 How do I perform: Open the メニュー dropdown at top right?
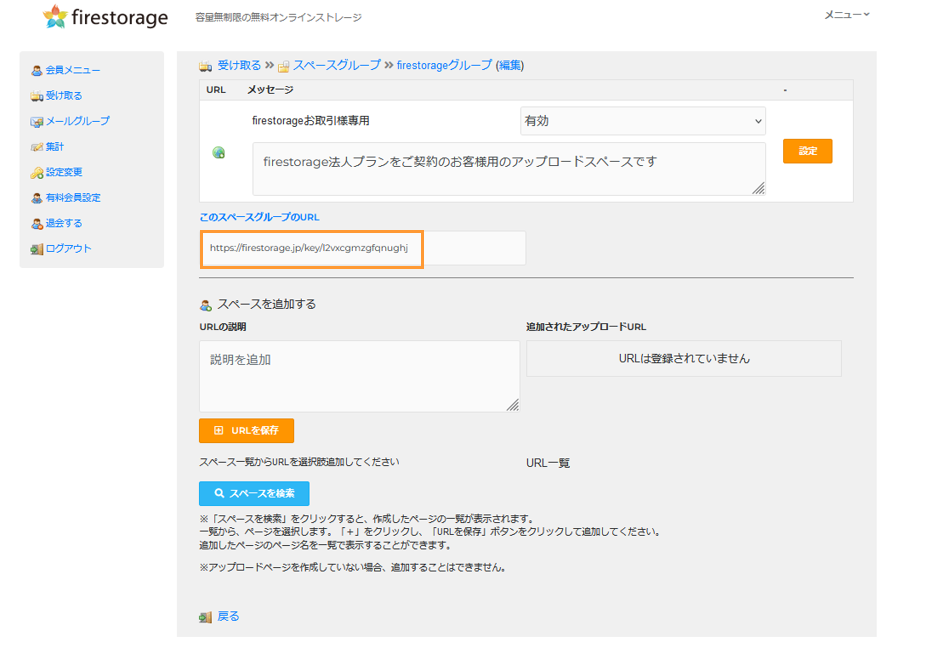click(847, 15)
